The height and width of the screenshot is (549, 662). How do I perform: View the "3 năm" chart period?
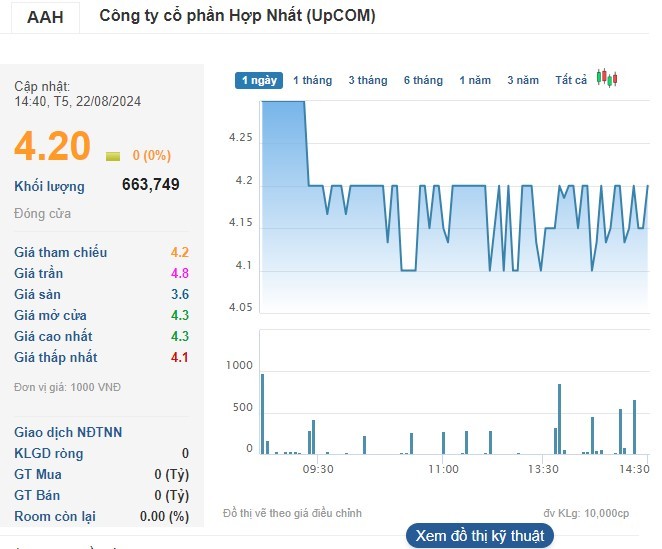tap(523, 80)
